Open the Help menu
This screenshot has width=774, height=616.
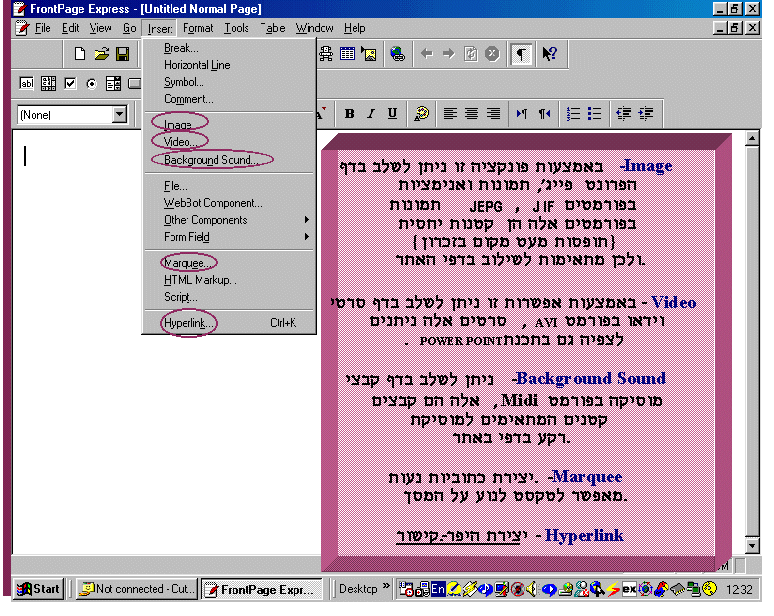354,28
